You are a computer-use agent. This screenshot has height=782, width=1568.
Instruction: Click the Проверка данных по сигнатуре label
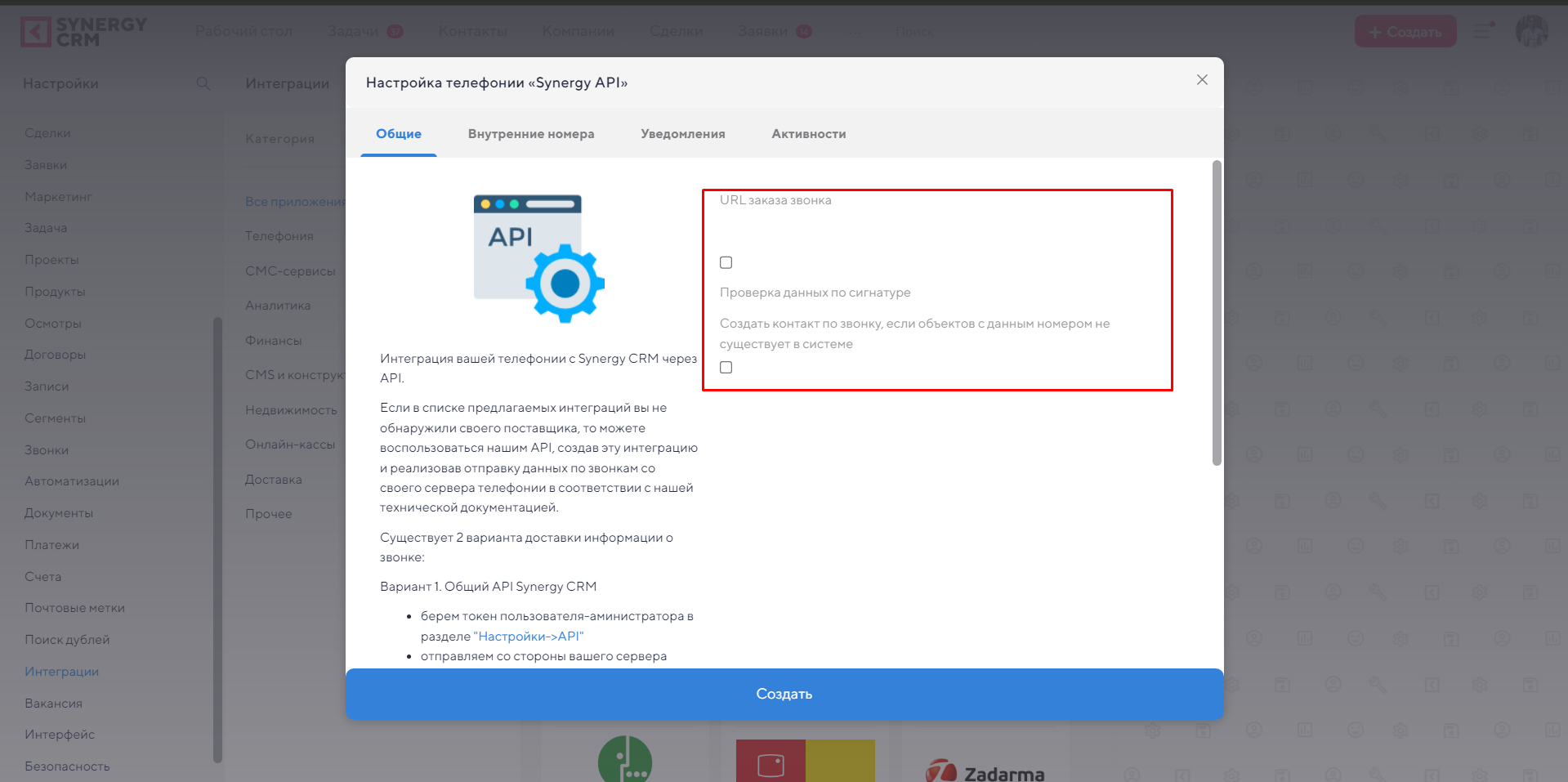point(815,293)
